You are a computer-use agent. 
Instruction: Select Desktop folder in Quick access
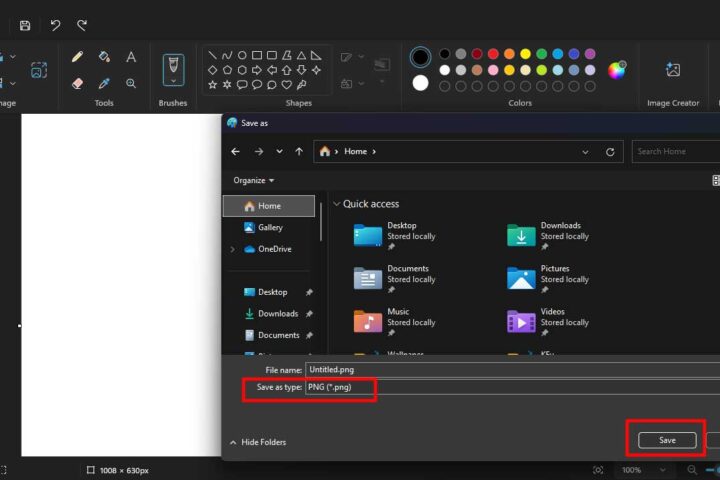click(394, 236)
